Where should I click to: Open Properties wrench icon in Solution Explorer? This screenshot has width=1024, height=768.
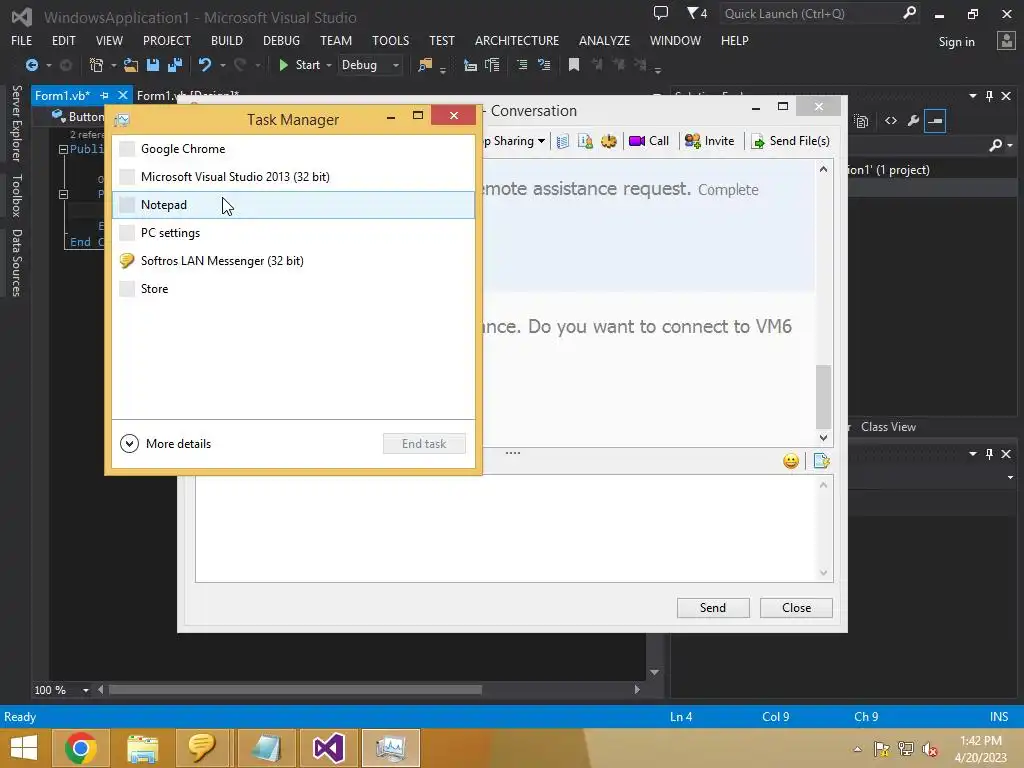(913, 121)
